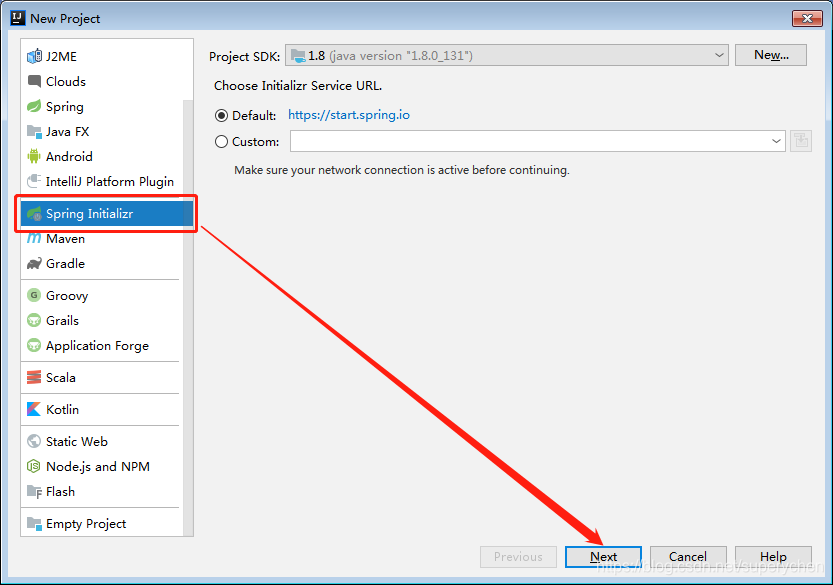Click the disabled Previous button
This screenshot has width=833, height=585.
pyautogui.click(x=518, y=556)
